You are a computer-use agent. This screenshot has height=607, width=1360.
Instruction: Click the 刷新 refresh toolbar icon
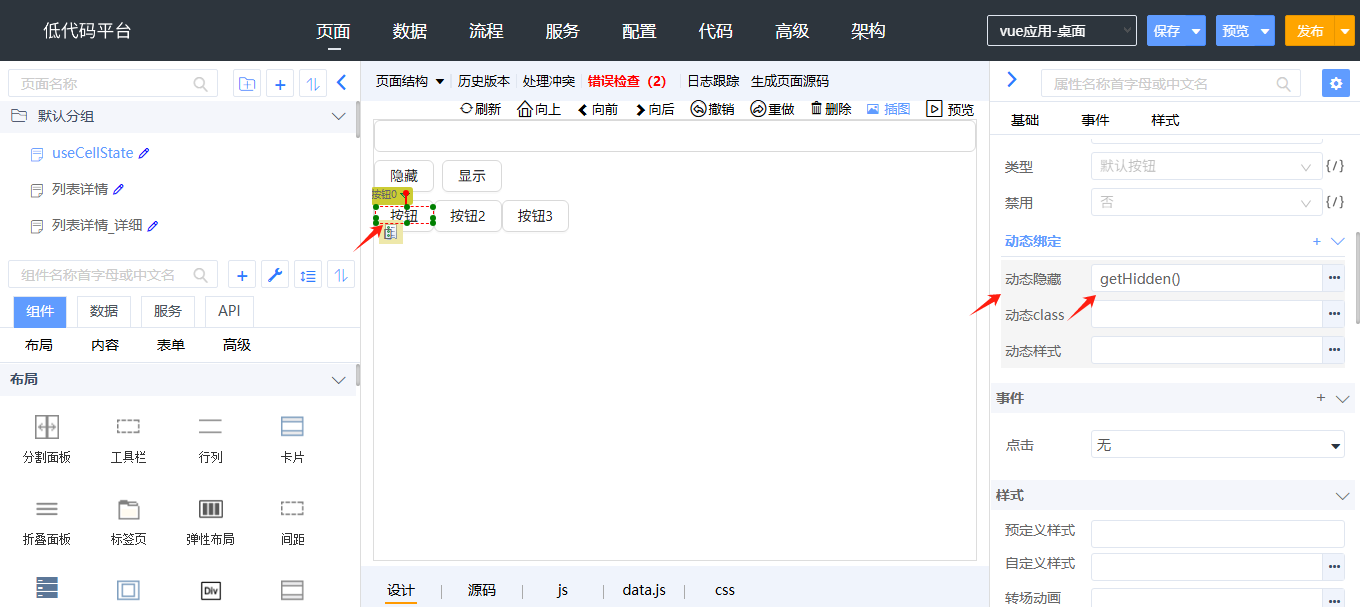[x=480, y=109]
